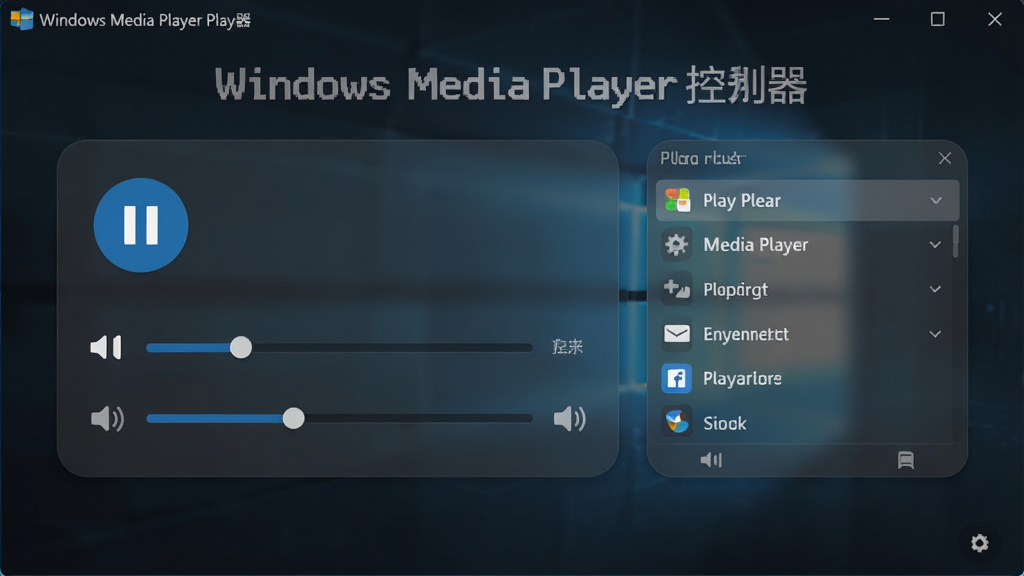Click the device icon at panel bottom right
The height and width of the screenshot is (576, 1024).
906,460
